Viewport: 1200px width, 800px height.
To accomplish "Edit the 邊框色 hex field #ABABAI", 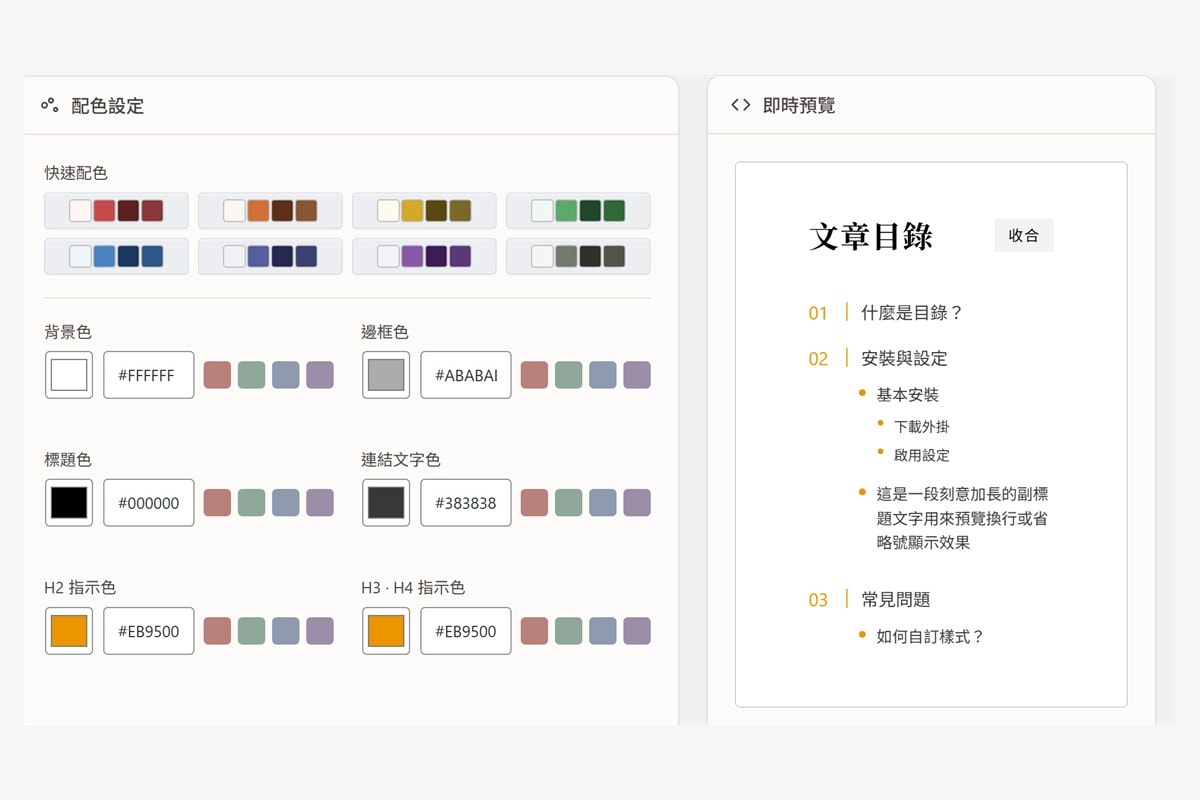I will [x=466, y=375].
